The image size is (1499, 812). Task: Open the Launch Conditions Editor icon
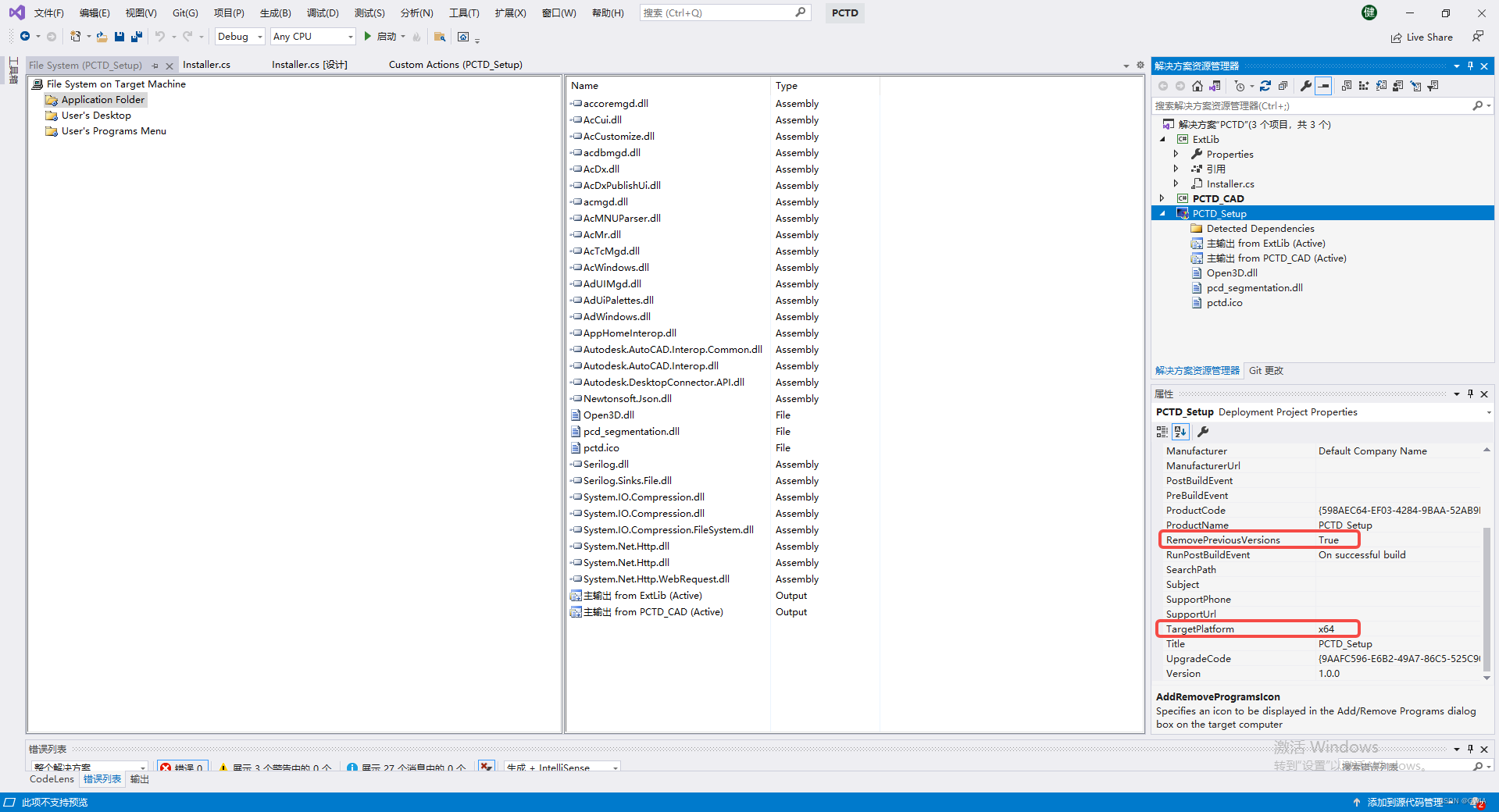point(1433,86)
